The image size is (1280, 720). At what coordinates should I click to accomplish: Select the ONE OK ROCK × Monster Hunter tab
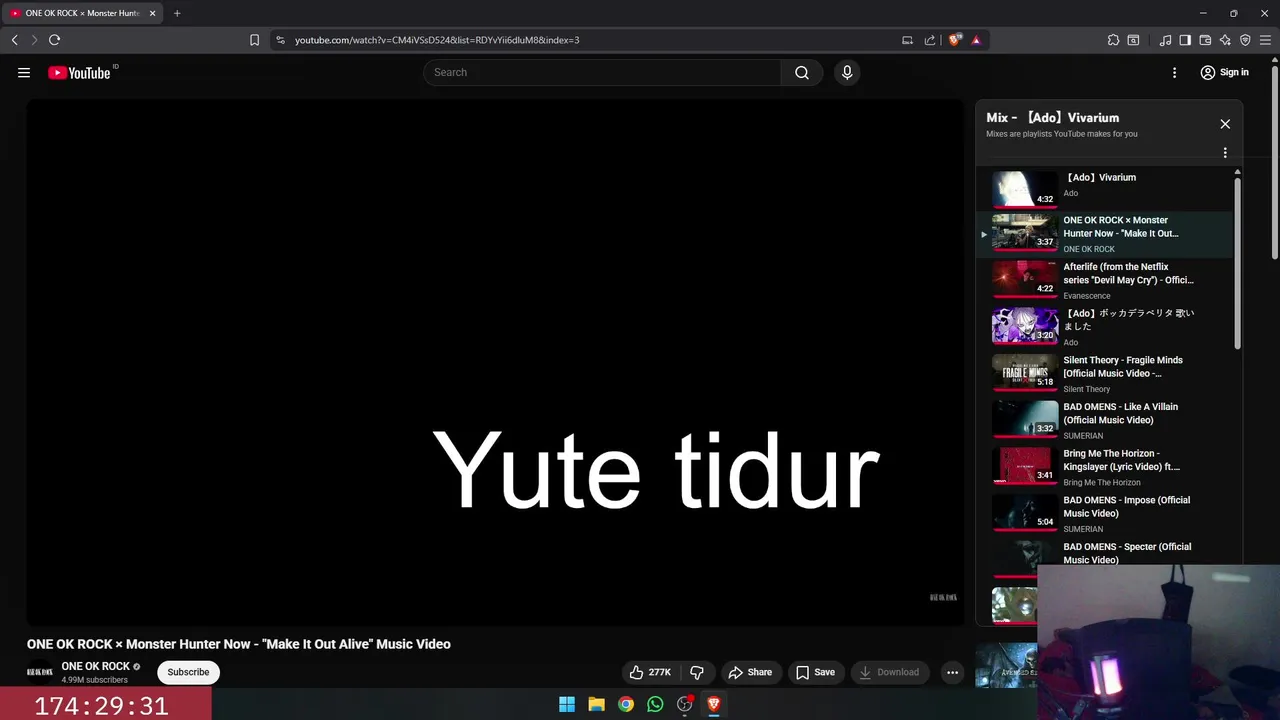(82, 13)
